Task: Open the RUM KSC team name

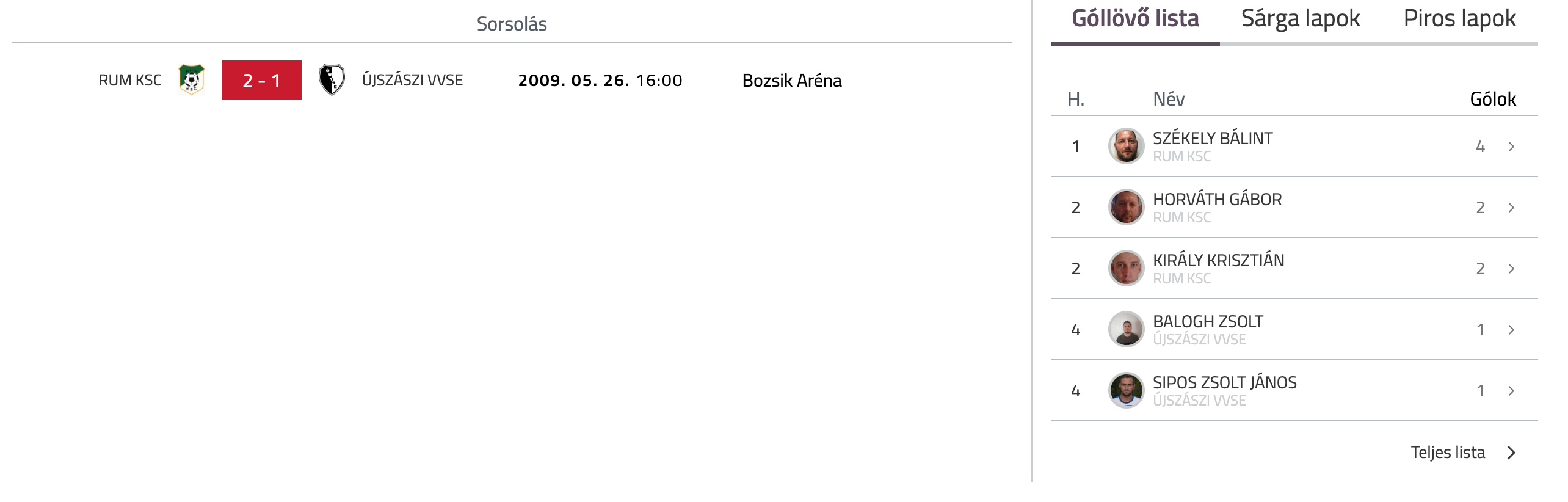Action: tap(130, 81)
